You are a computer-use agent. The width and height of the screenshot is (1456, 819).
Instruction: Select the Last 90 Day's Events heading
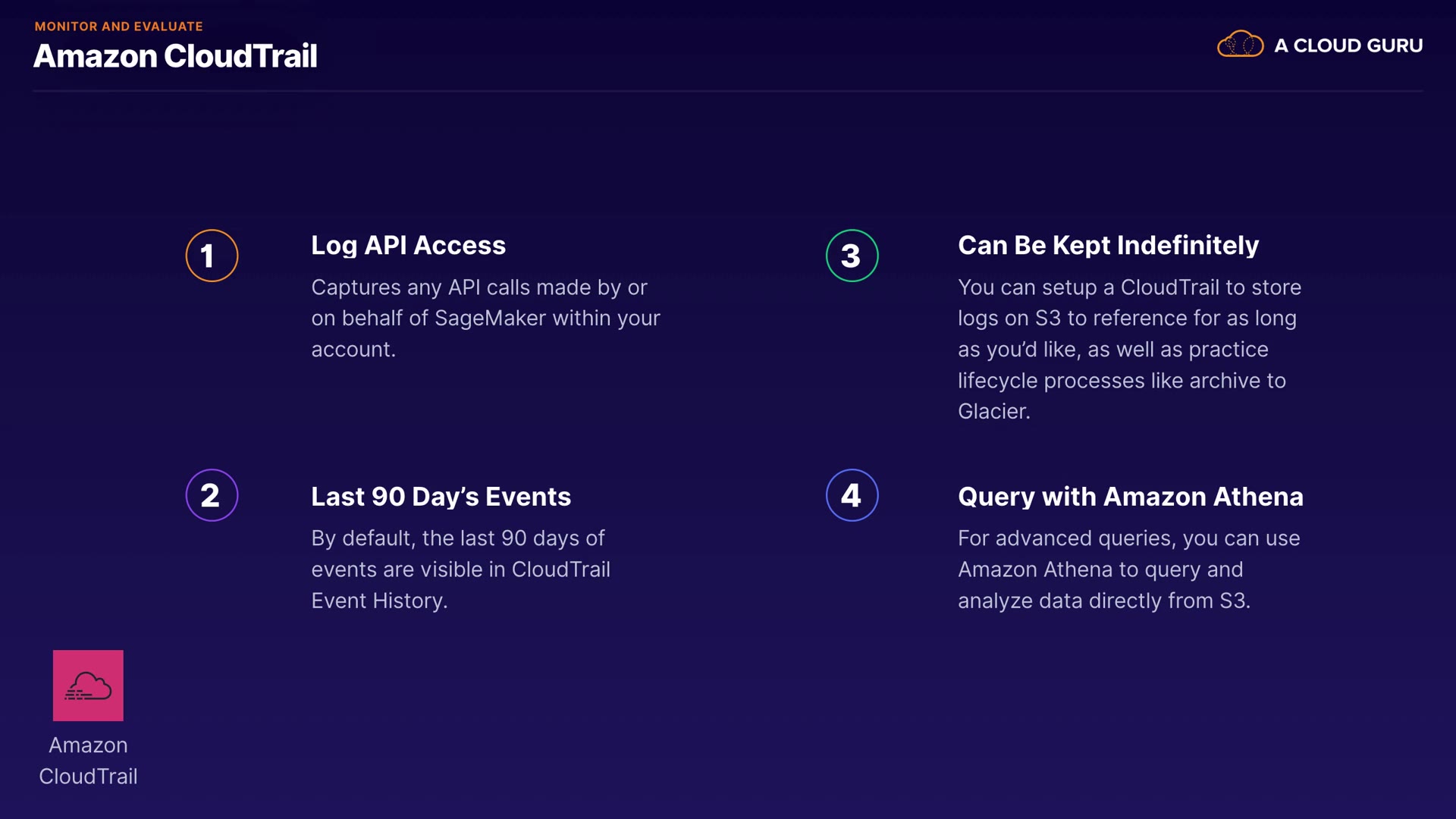[441, 496]
